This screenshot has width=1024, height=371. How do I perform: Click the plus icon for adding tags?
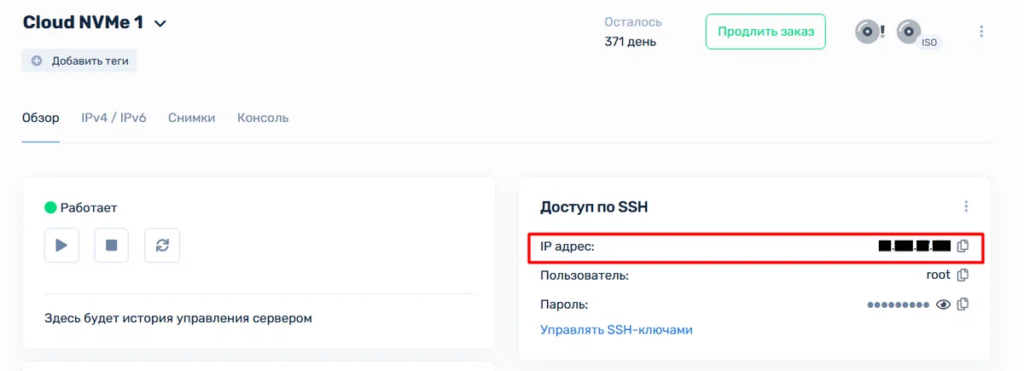pyautogui.click(x=37, y=61)
